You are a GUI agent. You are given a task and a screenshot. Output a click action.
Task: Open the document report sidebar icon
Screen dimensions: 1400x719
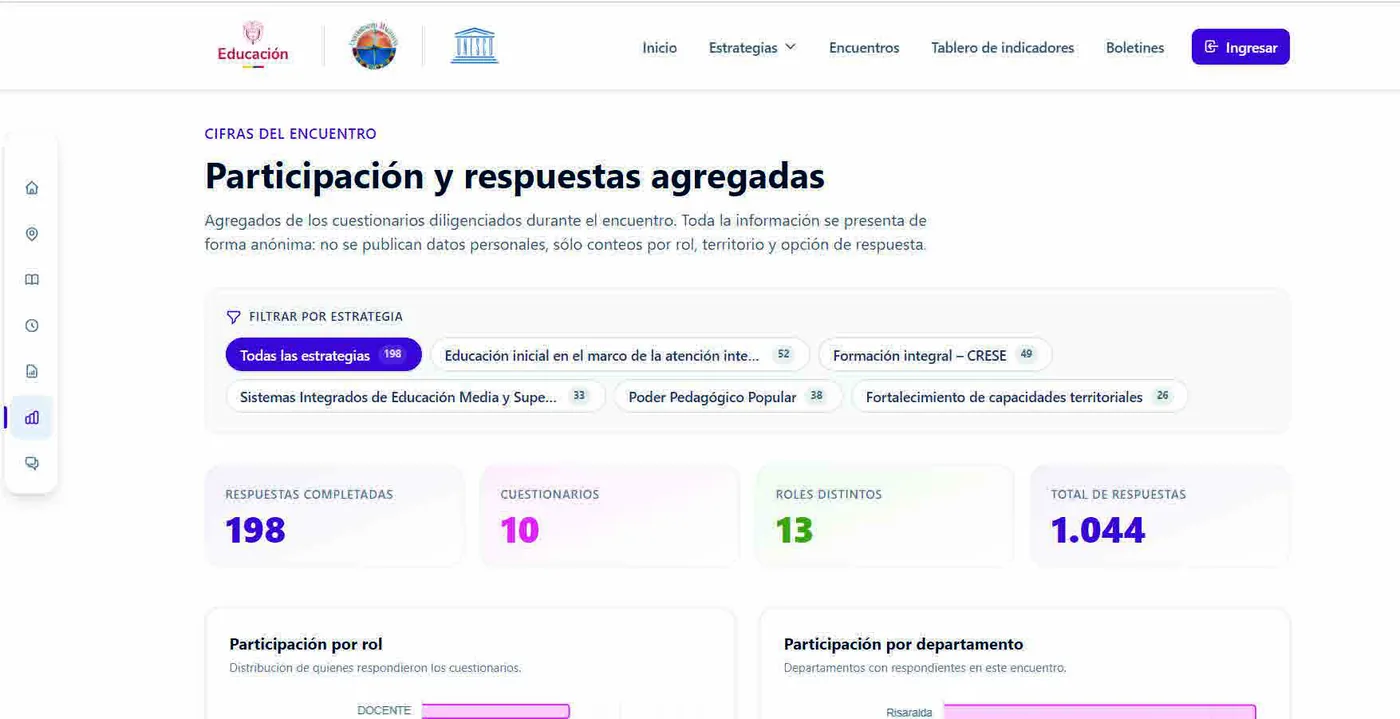click(32, 372)
